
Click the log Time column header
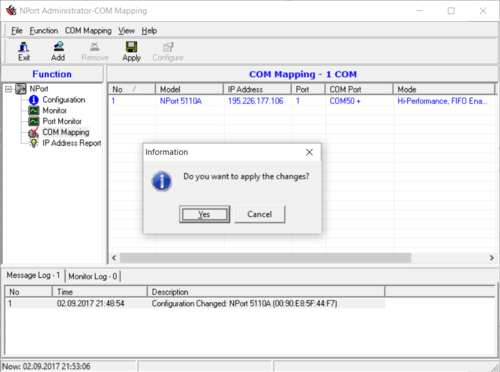100,292
